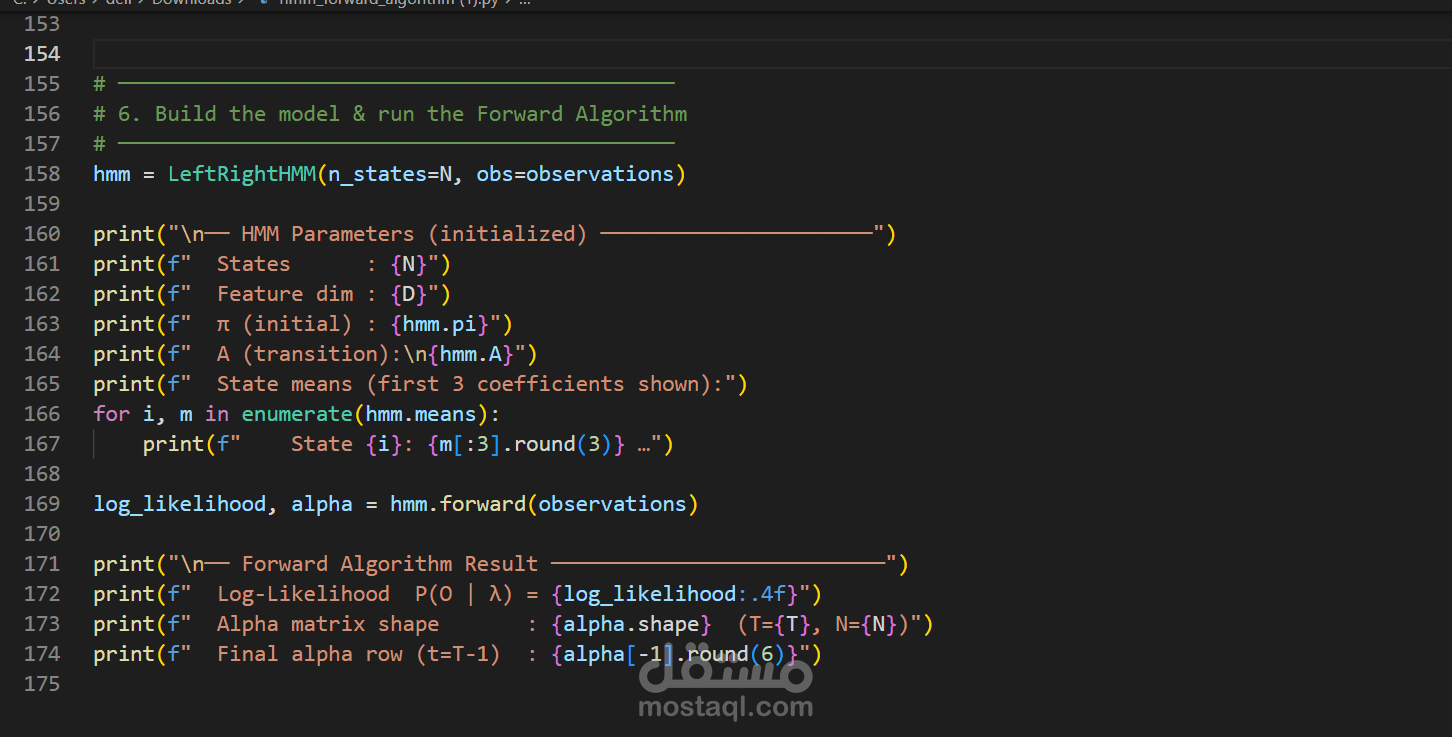1452x737 pixels.
Task: Click the enumerate function call on line 166
Action: click(296, 414)
